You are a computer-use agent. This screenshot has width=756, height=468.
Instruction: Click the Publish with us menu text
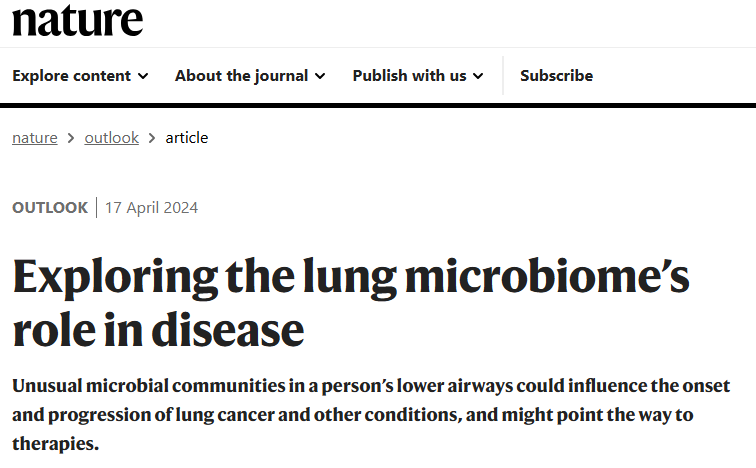click(409, 76)
